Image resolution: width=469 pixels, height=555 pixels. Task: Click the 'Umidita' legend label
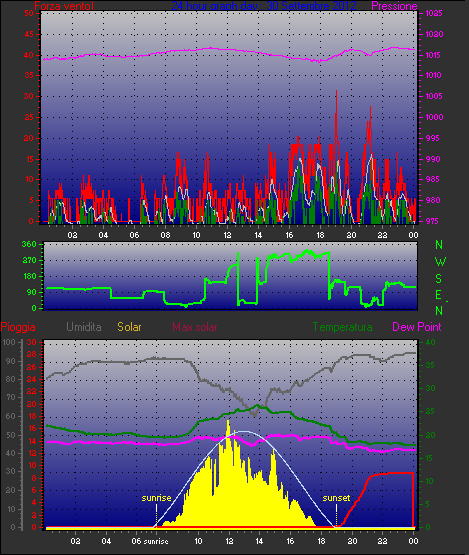click(84, 327)
